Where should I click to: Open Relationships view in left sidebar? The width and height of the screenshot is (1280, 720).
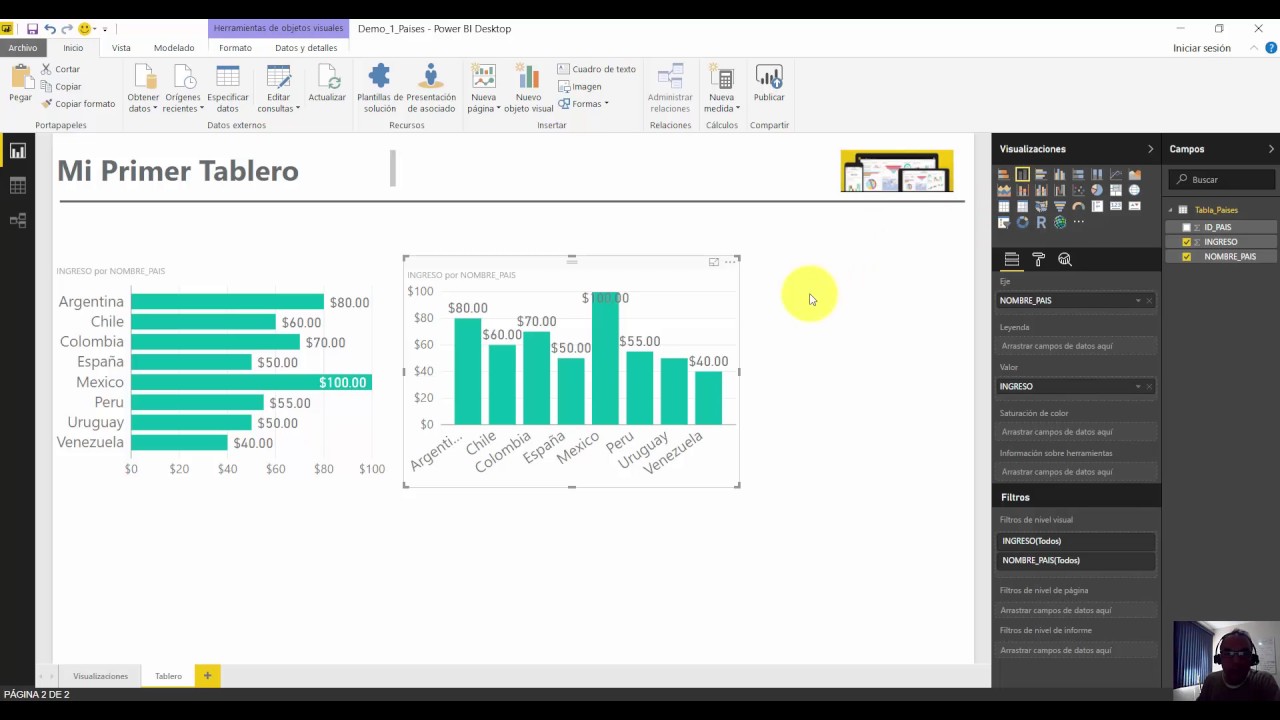pyautogui.click(x=17, y=220)
